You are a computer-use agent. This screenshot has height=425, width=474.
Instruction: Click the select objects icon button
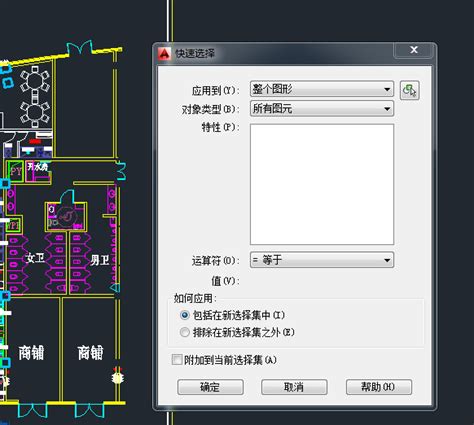click(409, 90)
